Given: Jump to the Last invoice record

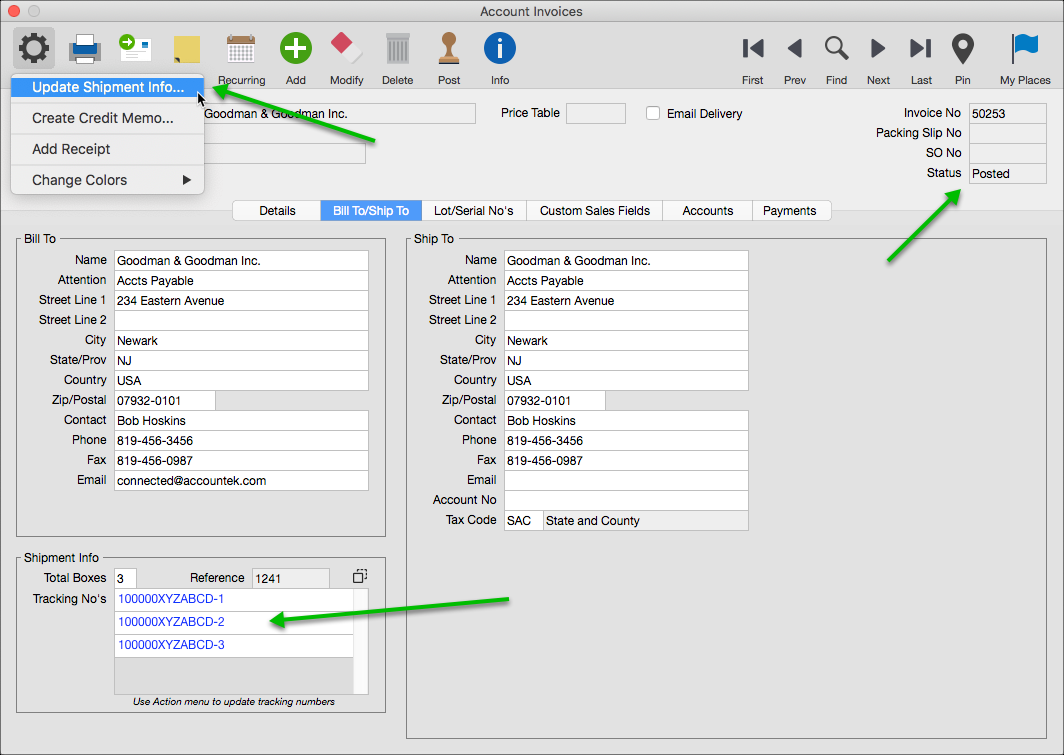Looking at the screenshot, I should point(921,48).
